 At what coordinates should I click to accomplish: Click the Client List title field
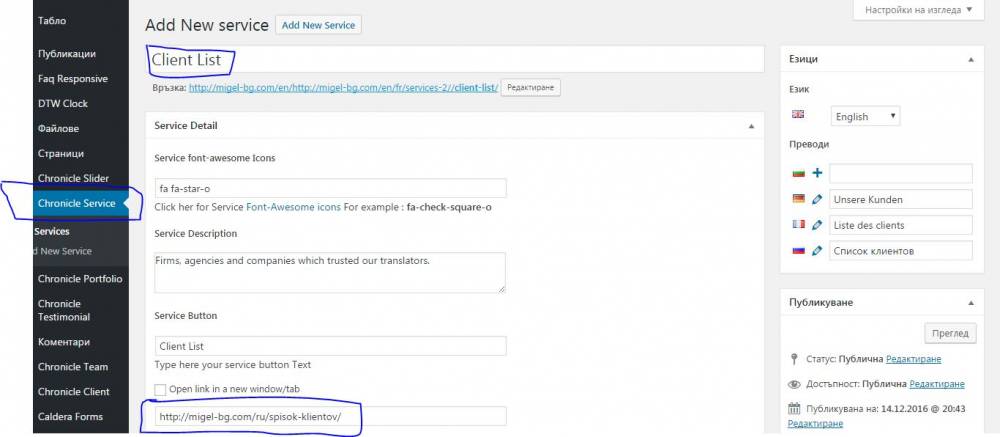click(455, 60)
